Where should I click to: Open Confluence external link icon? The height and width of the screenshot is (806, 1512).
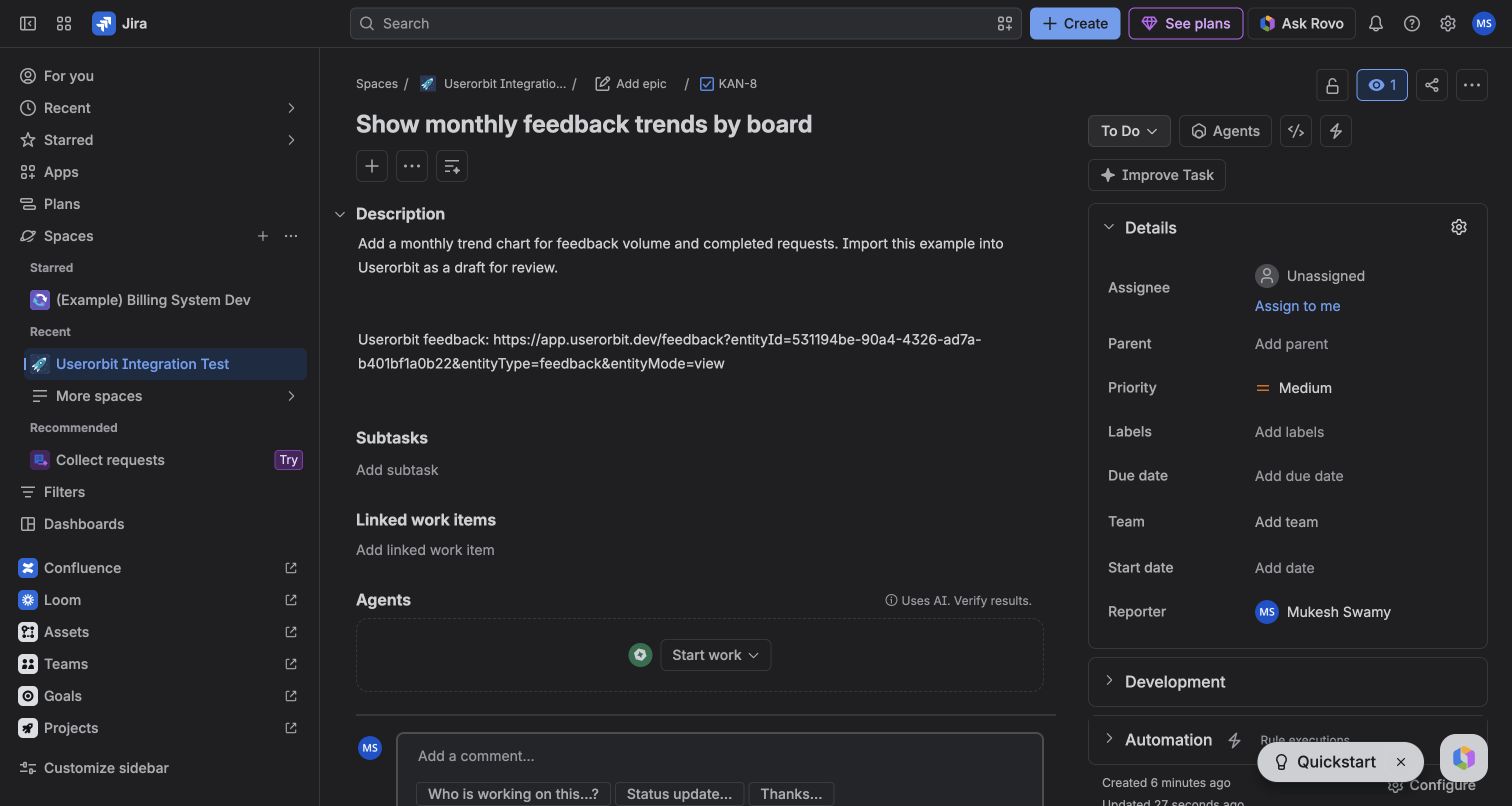point(291,568)
